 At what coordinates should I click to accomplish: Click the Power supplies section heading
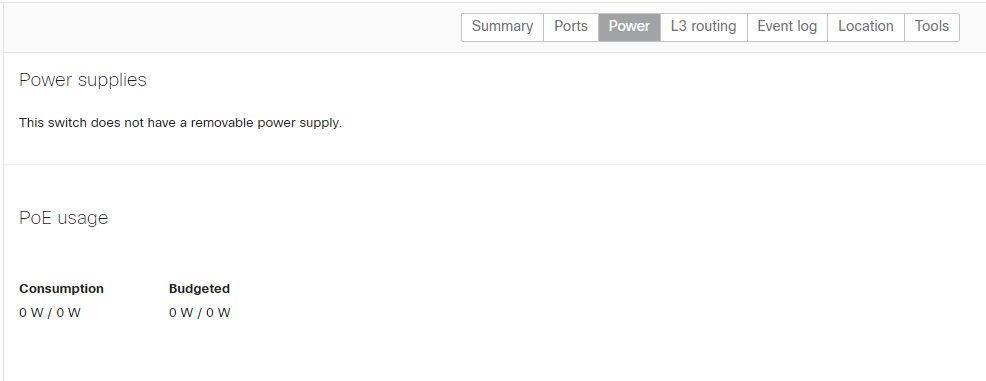point(83,80)
